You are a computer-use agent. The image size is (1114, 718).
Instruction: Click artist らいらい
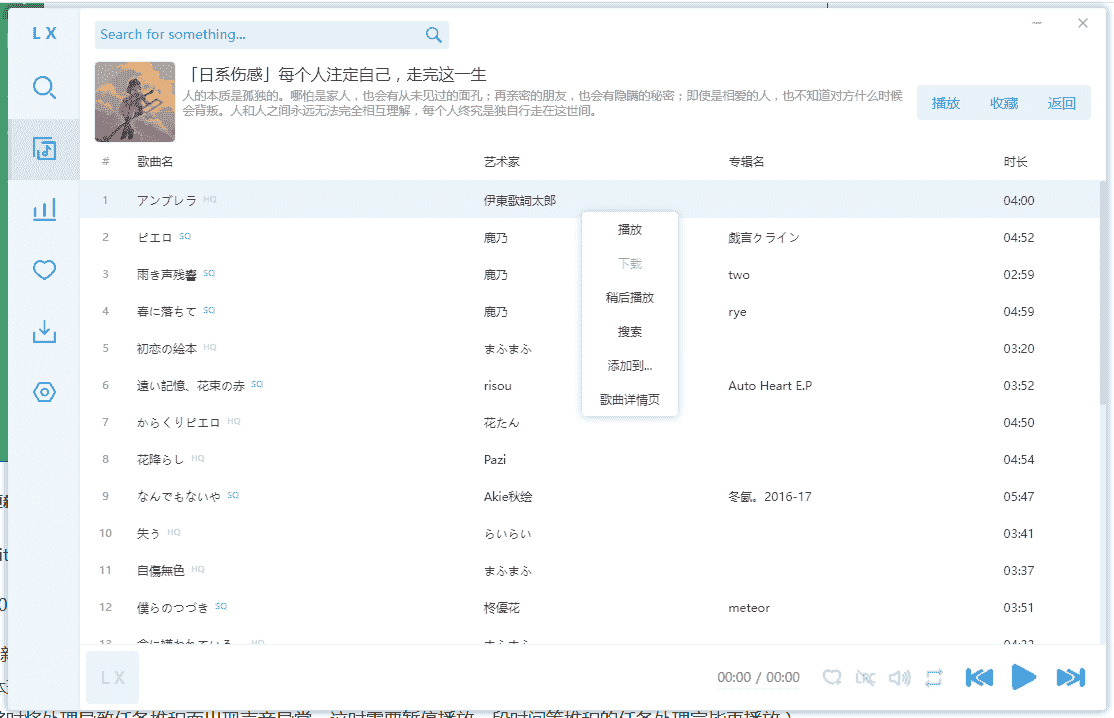click(x=507, y=533)
